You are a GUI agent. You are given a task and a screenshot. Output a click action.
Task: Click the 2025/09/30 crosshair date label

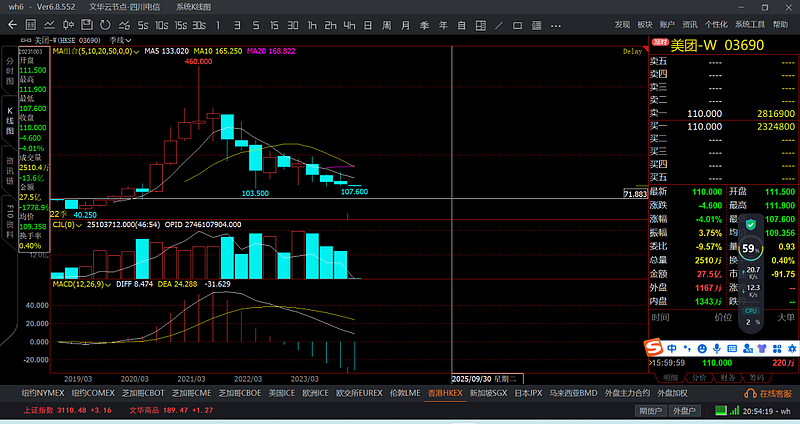point(485,379)
